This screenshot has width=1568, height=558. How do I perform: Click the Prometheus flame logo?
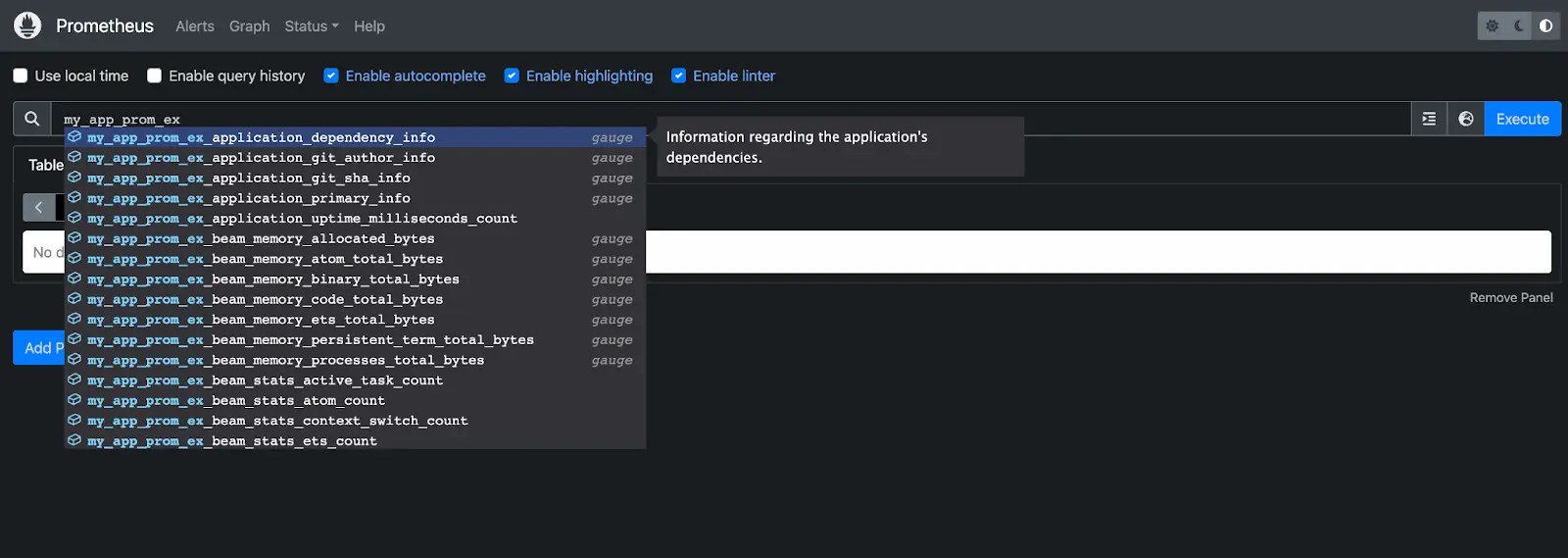(27, 25)
